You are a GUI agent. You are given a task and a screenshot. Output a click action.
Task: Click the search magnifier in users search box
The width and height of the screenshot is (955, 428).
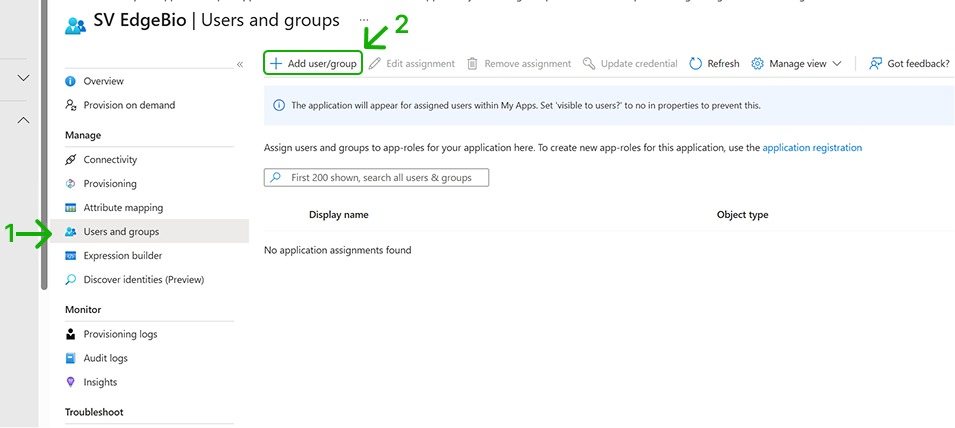click(x=276, y=178)
